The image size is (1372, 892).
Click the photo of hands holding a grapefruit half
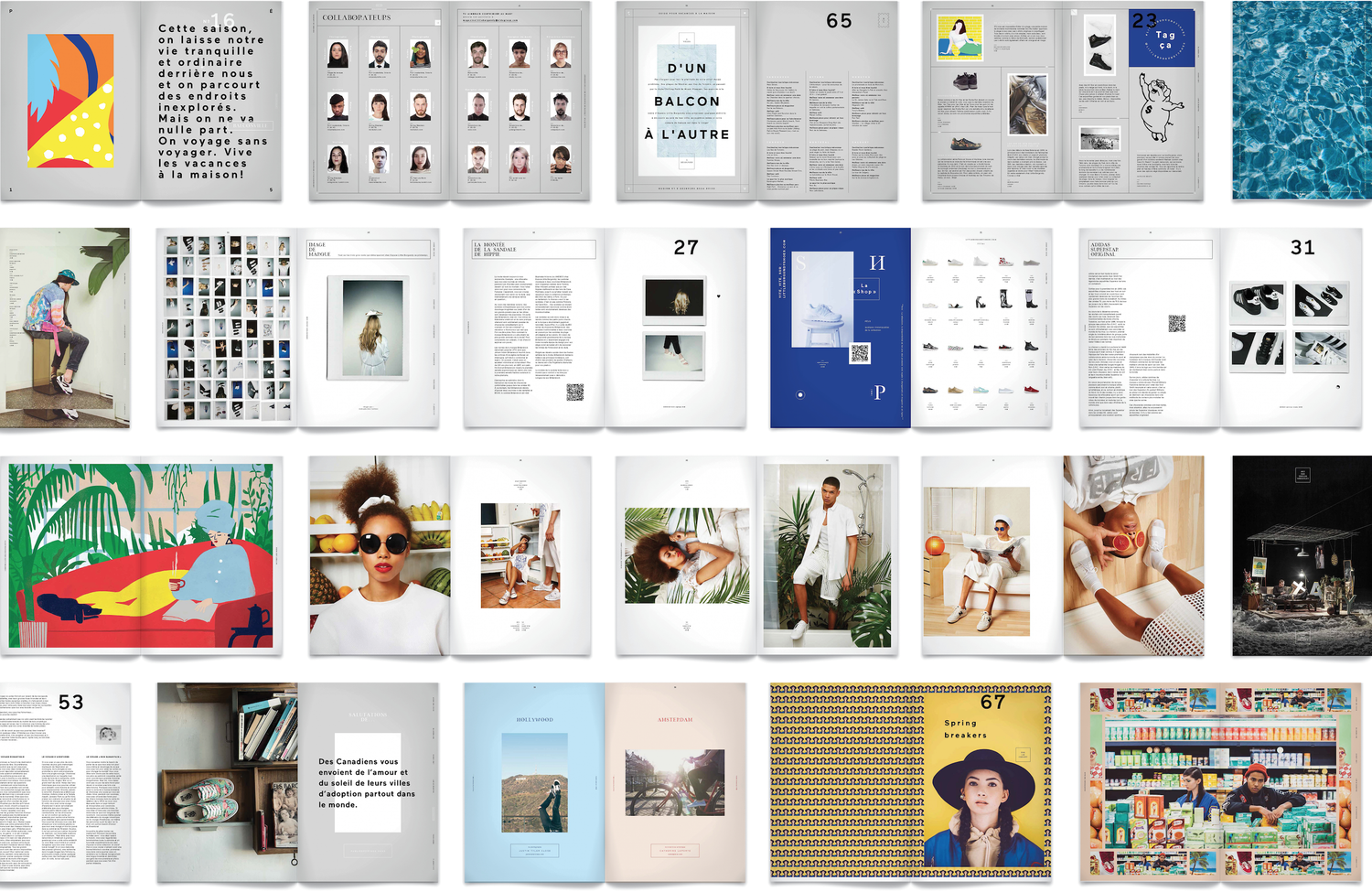[1133, 555]
